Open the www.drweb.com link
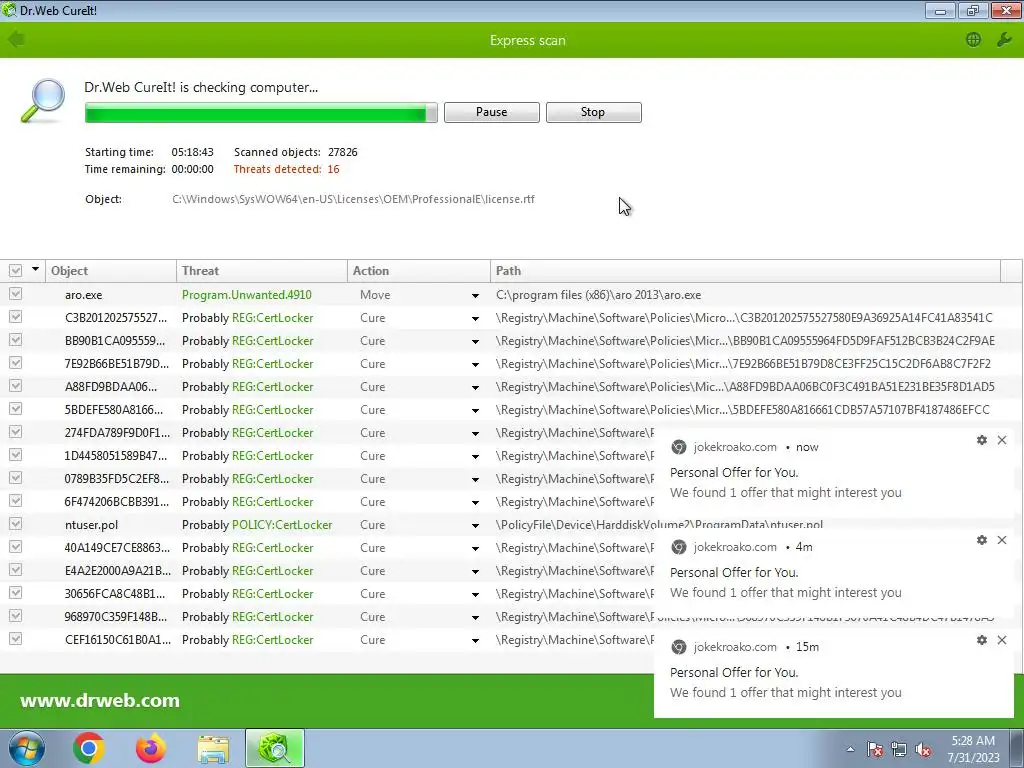 click(x=100, y=701)
